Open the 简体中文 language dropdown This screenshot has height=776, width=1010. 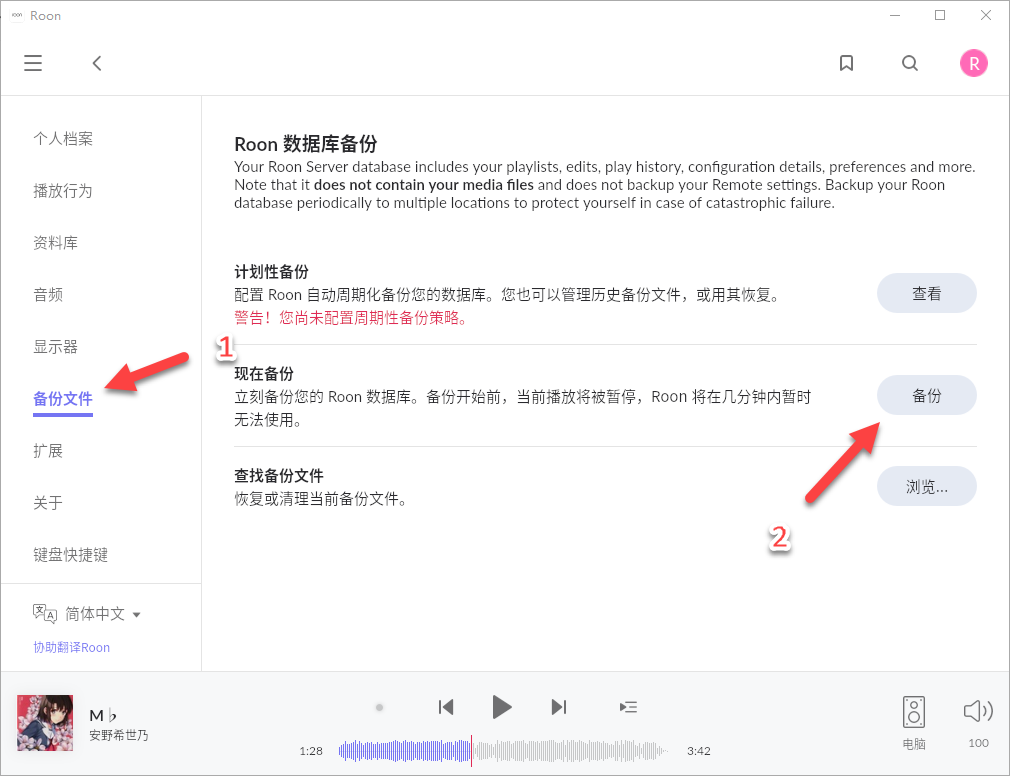[x=102, y=614]
